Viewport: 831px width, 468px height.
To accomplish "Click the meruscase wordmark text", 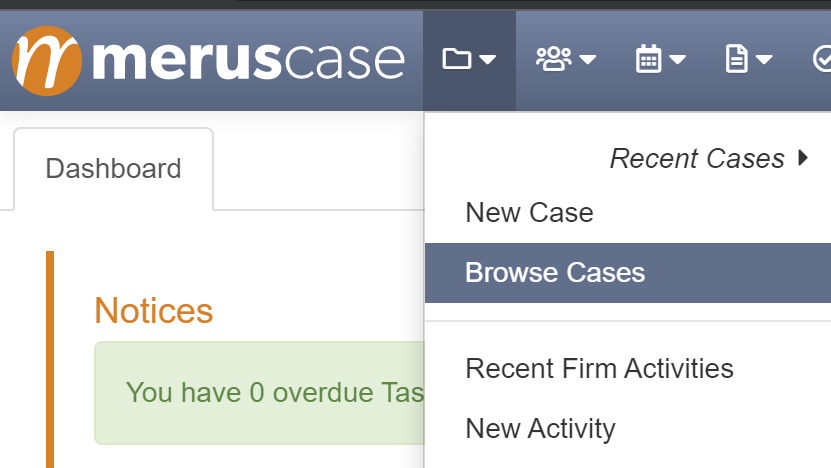I will pos(248,60).
